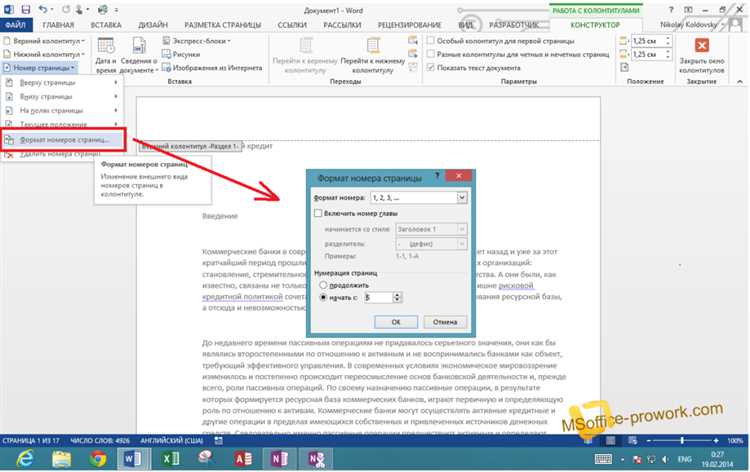Image resolution: width=750 pixels, height=472 pixels.
Task: Switch to Print Layout view in status bar
Action: tap(611, 440)
